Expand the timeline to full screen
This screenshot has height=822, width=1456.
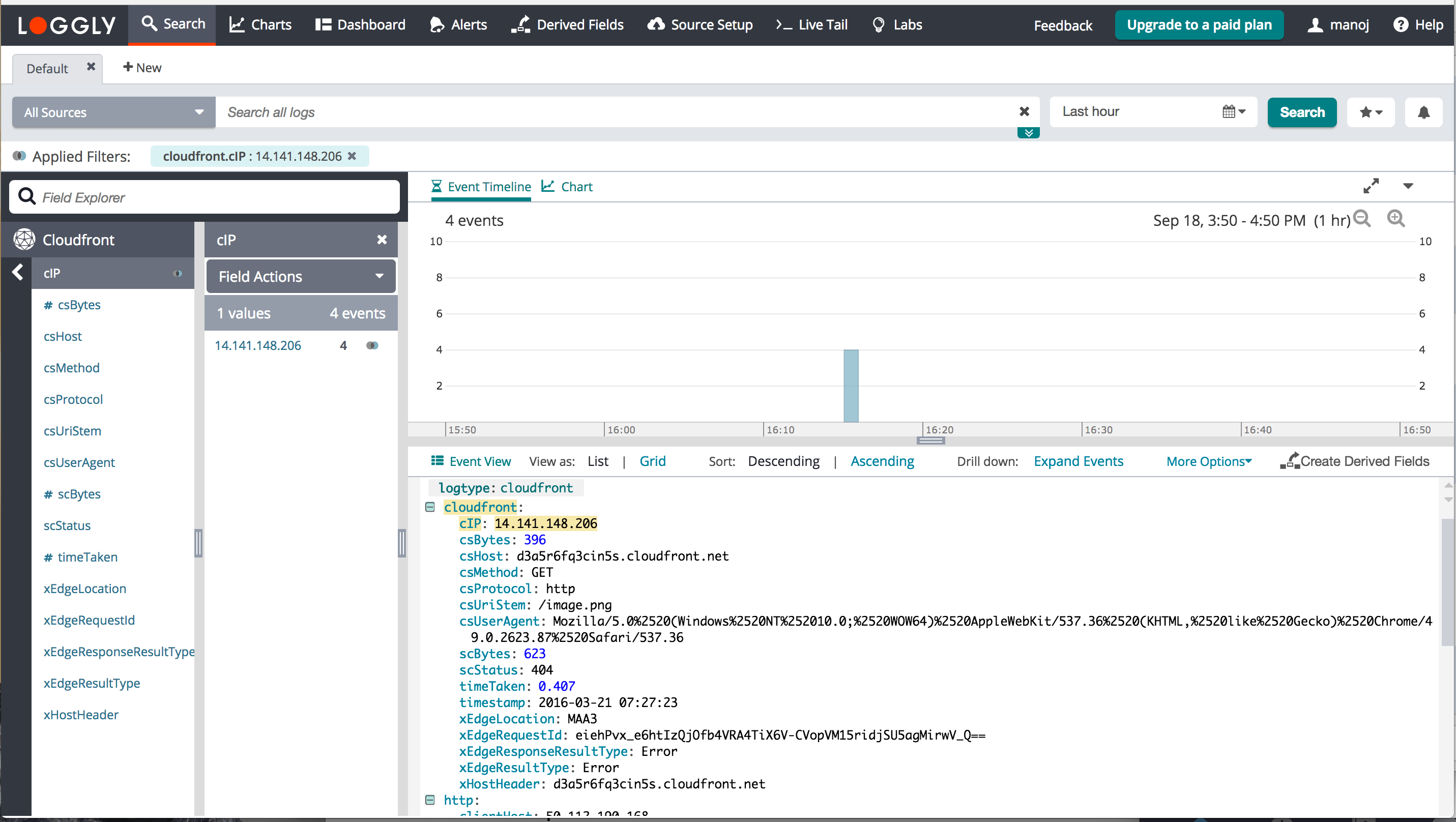tap(1371, 186)
